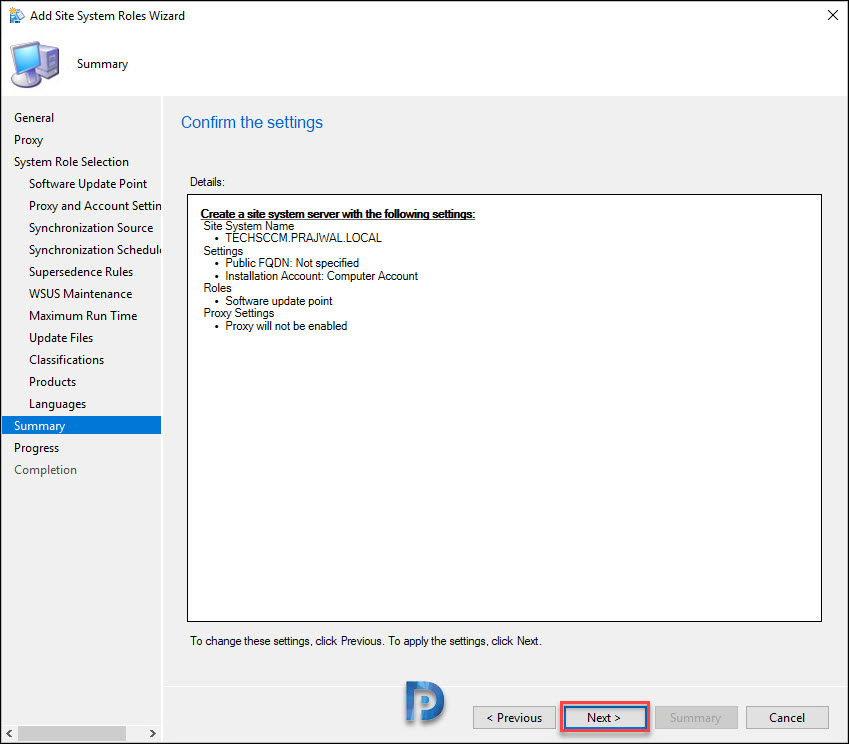
Task: Select the Products step
Action: pyautogui.click(x=53, y=382)
